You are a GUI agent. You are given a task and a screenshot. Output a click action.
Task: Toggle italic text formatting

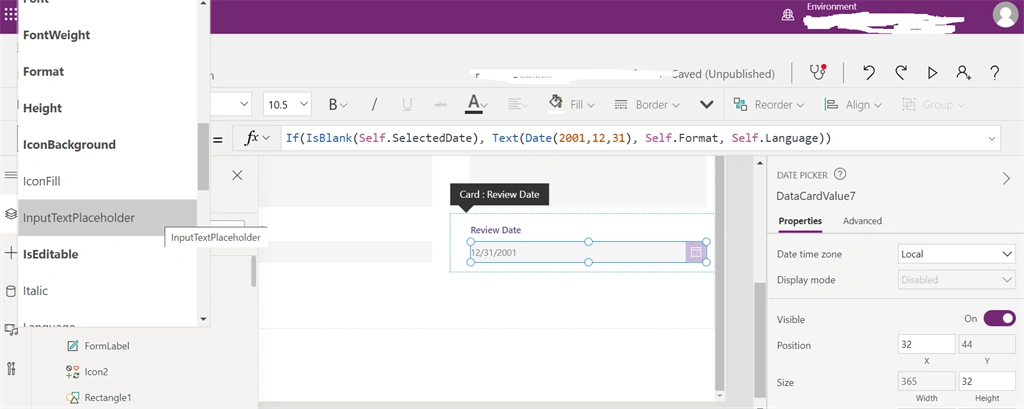[x=374, y=105]
